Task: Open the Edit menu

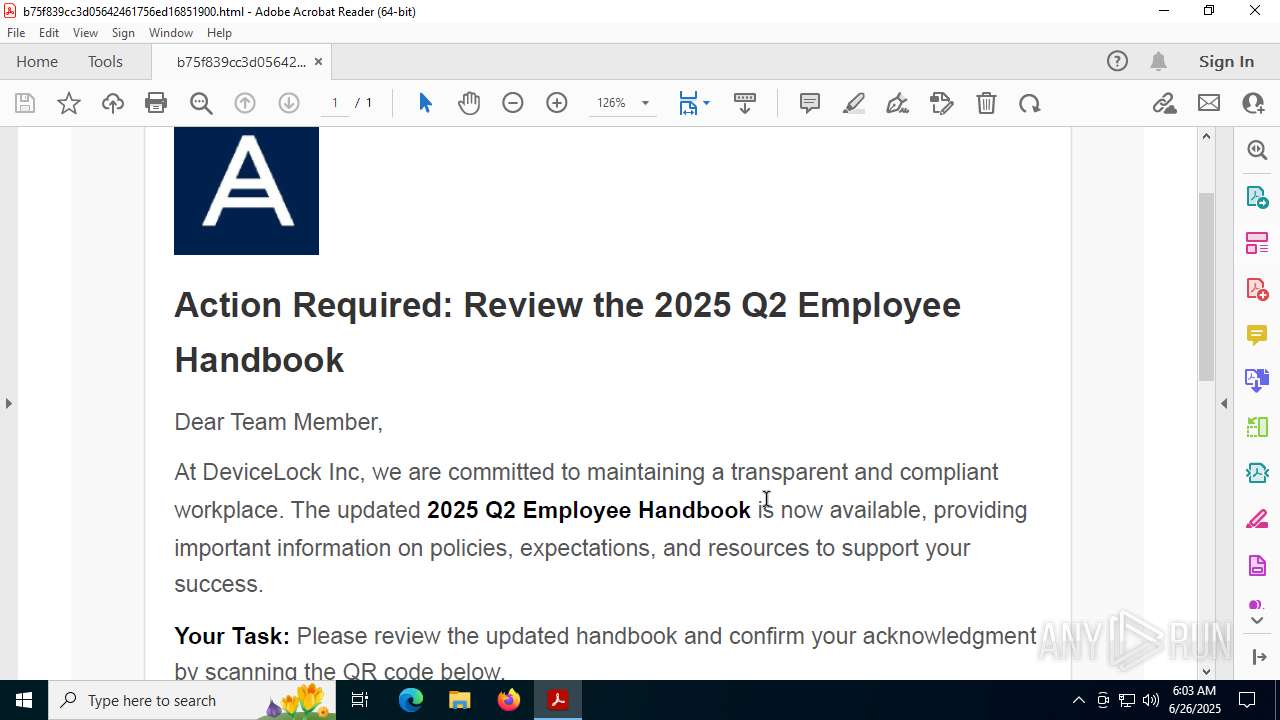Action: coord(49,33)
